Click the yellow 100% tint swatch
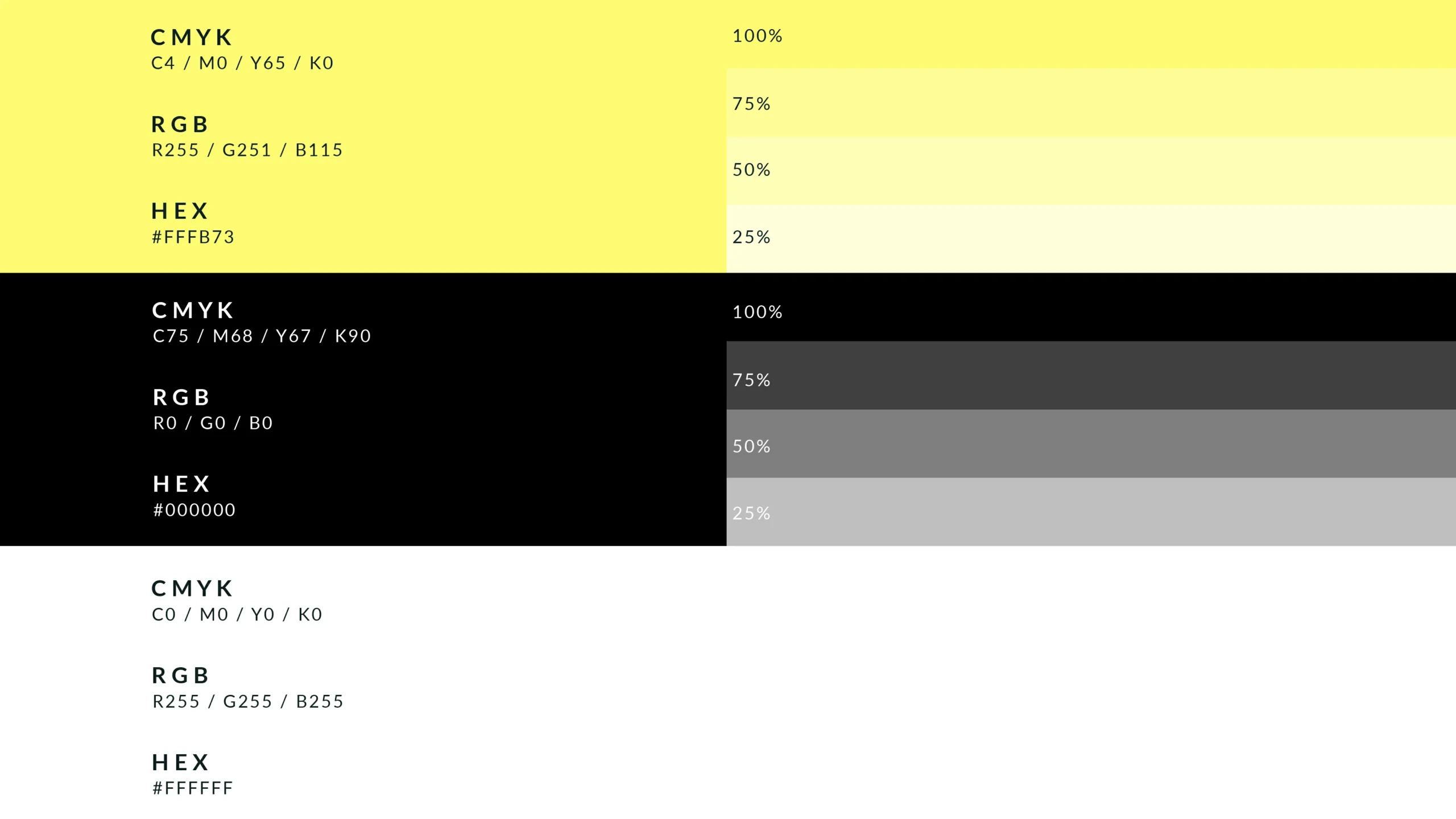 point(1091,34)
